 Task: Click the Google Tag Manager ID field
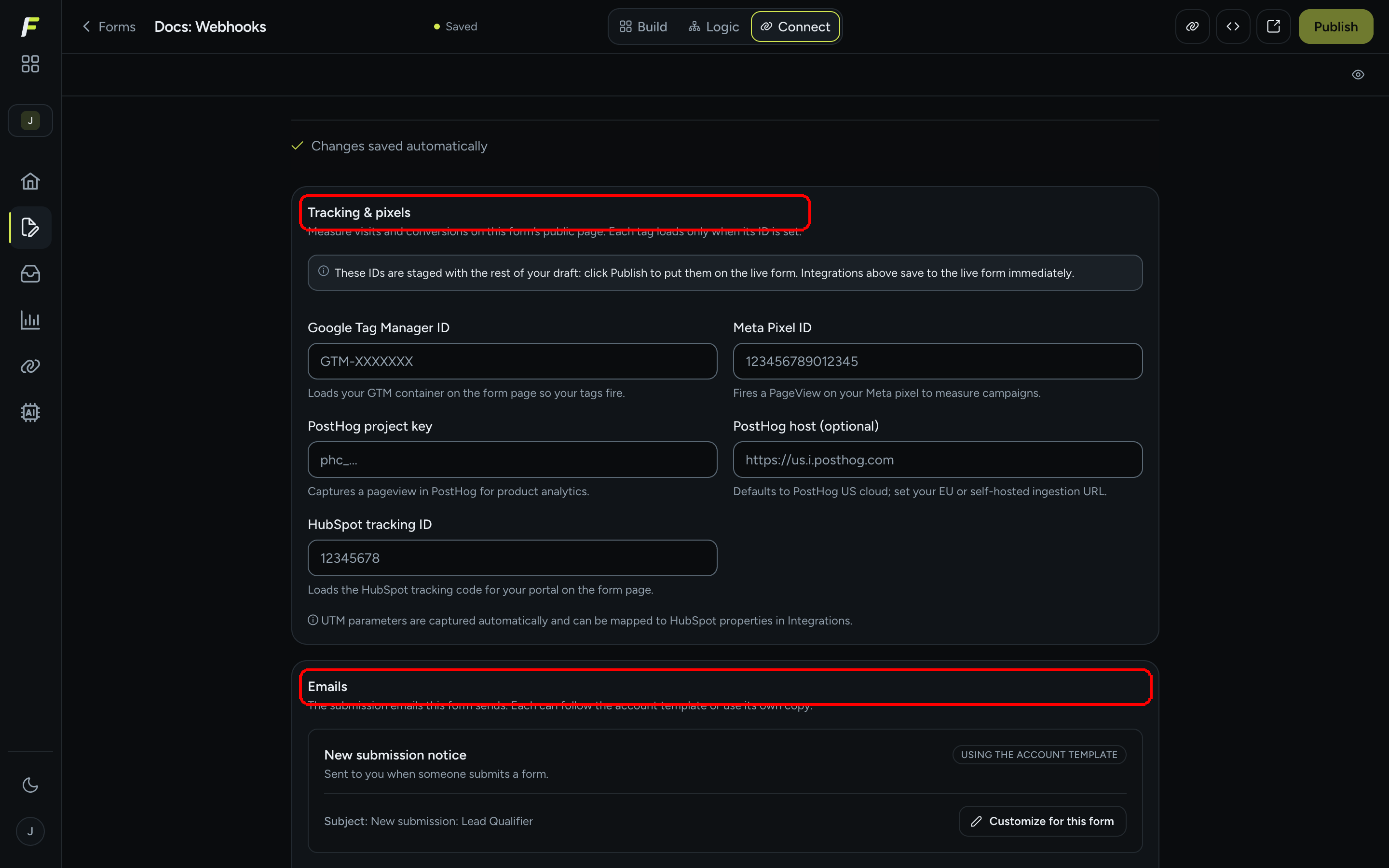click(x=512, y=361)
